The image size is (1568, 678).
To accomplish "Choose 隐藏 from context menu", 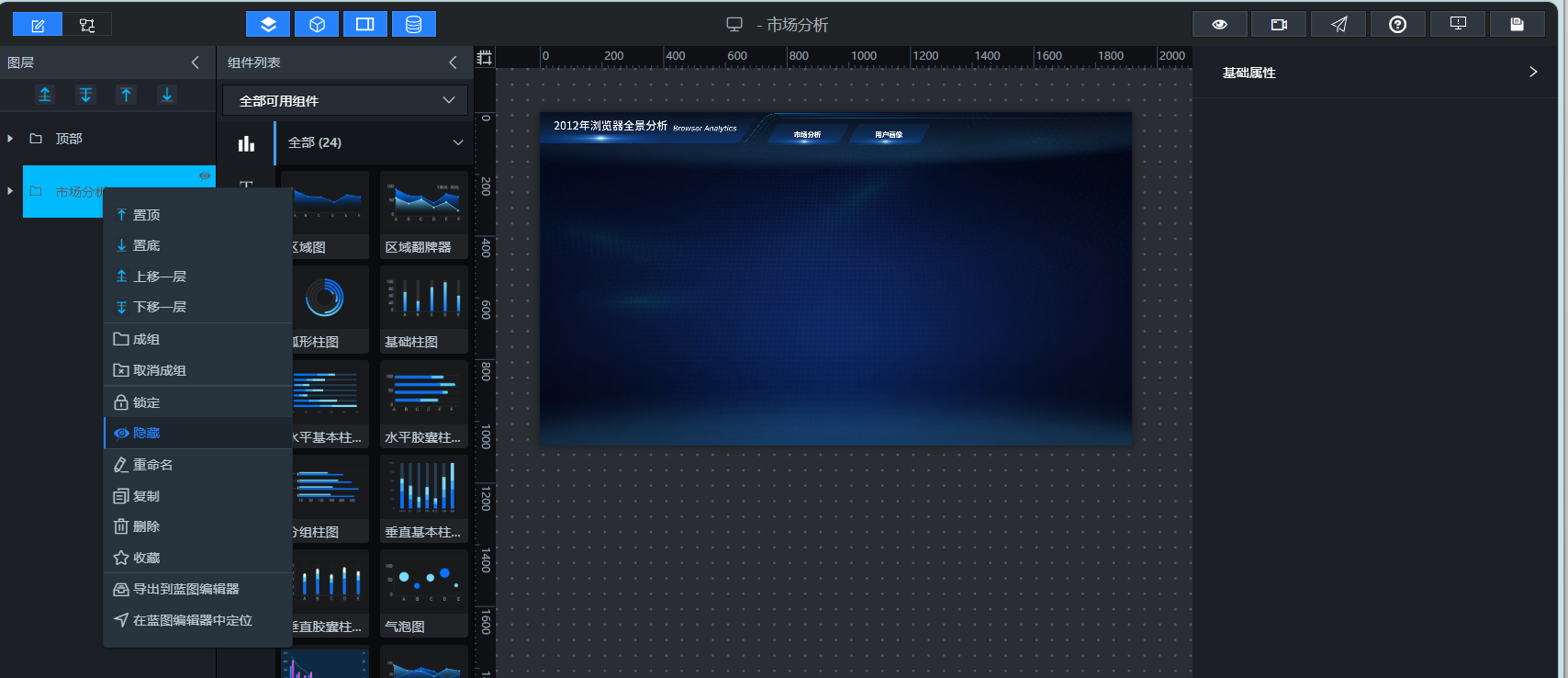I will (197, 433).
